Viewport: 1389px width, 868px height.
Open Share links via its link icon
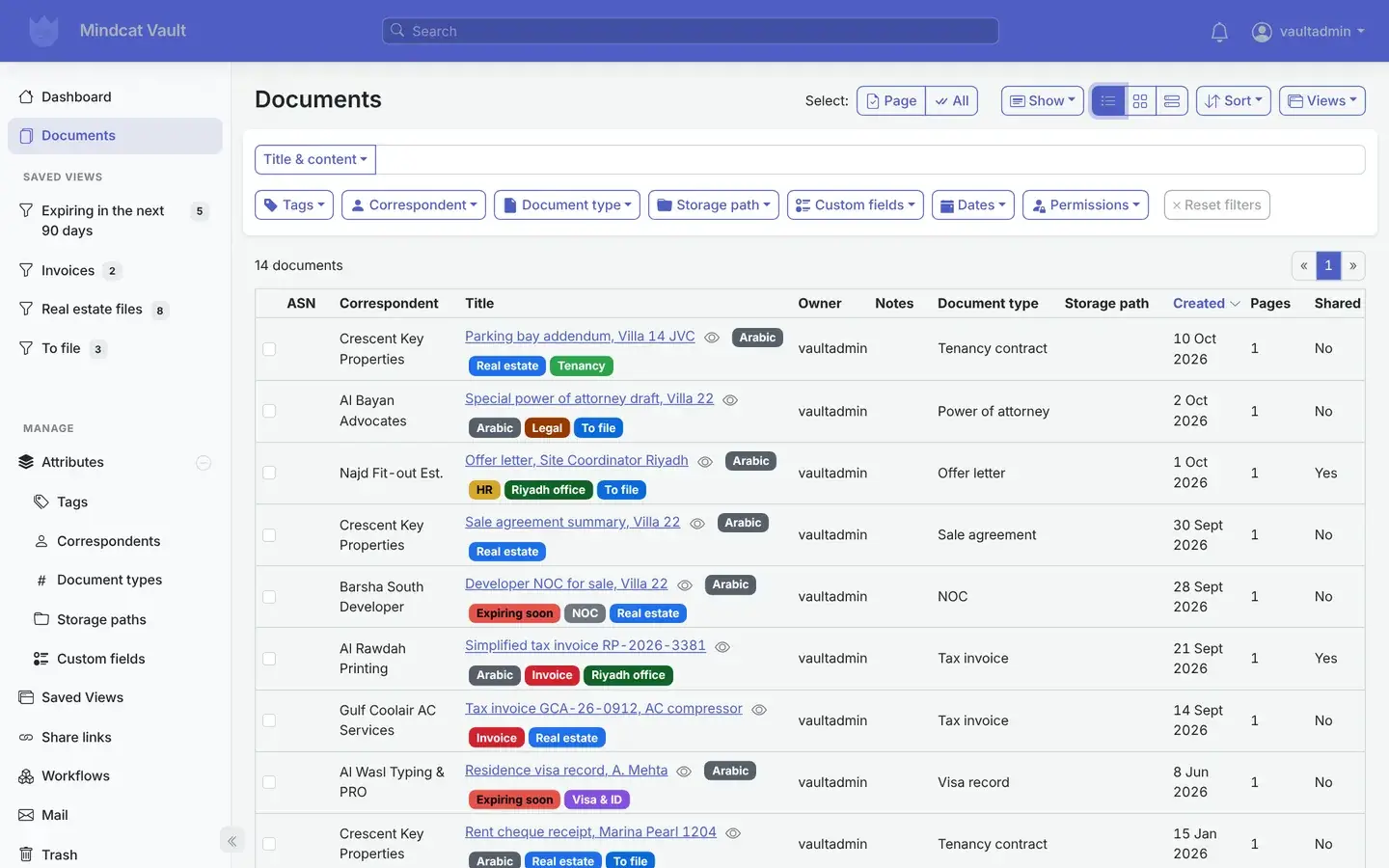point(26,737)
